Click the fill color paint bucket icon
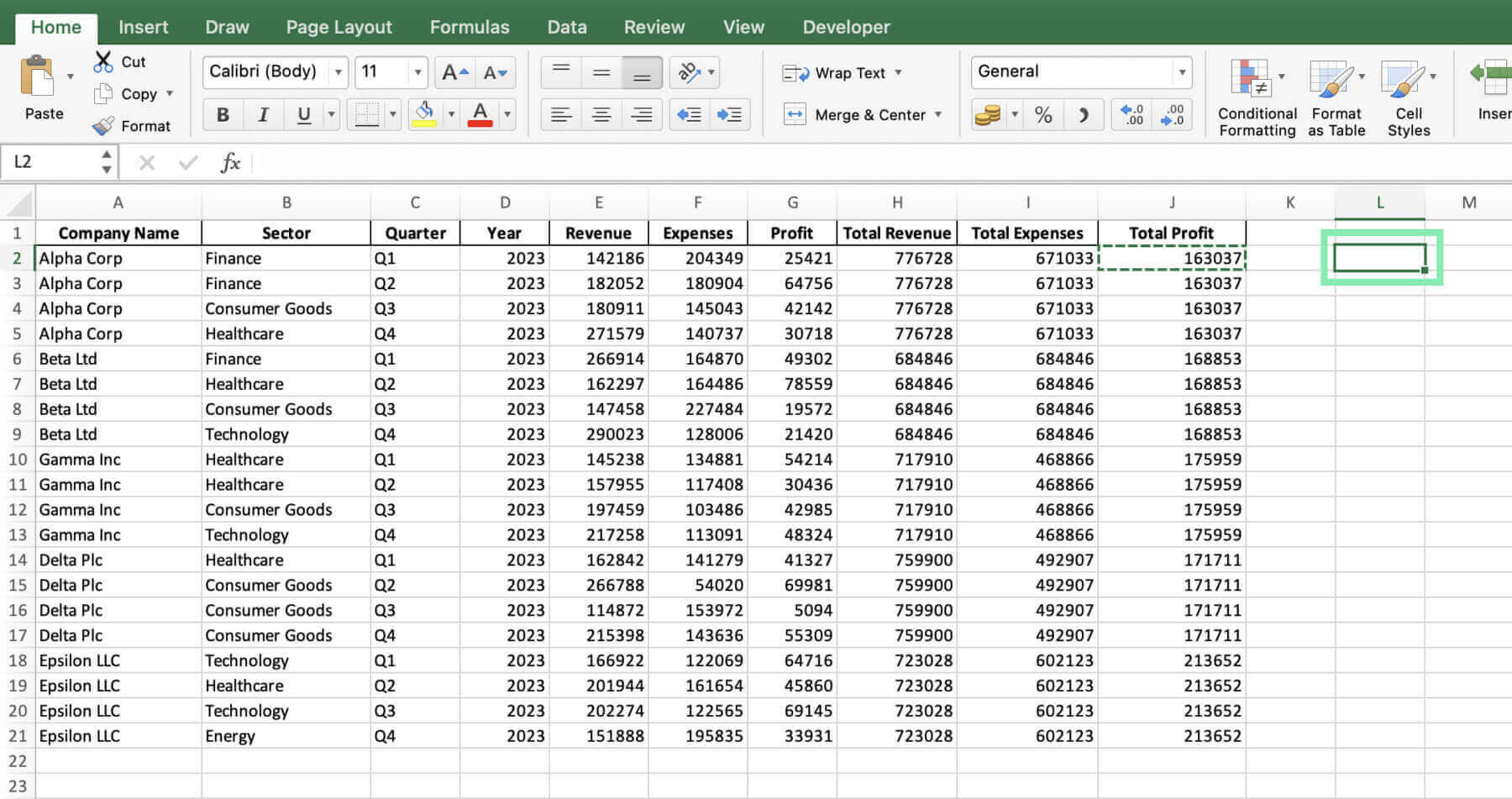The width and height of the screenshot is (1512, 799). (x=424, y=114)
